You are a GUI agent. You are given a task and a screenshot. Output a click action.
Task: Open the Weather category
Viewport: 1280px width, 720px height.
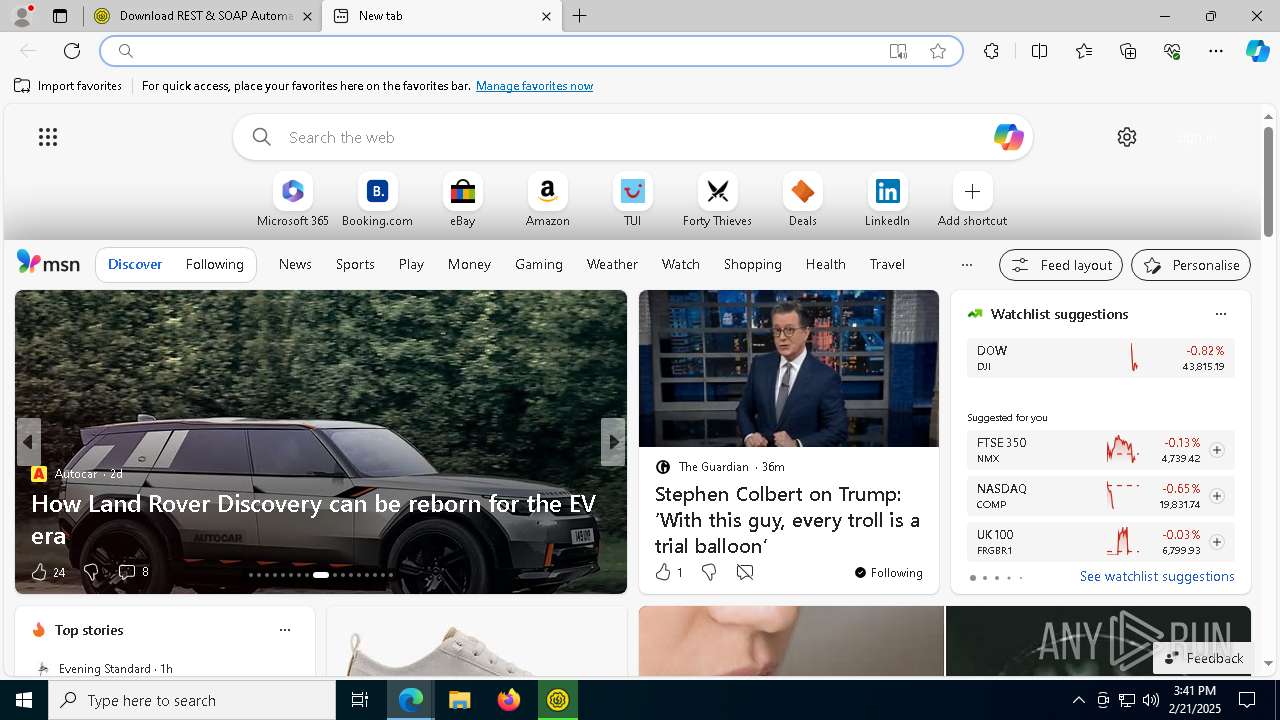click(x=612, y=264)
